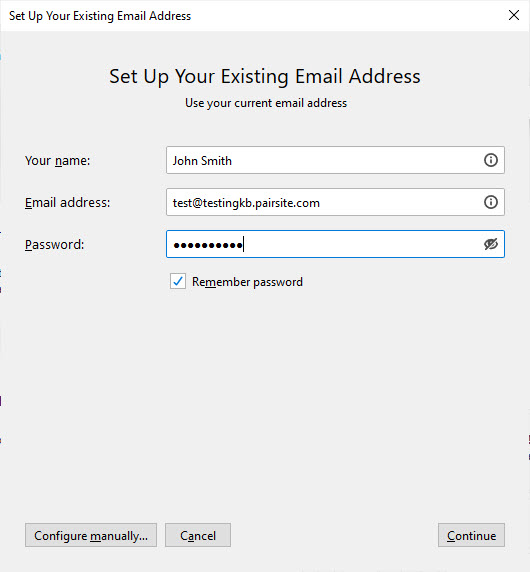Click the "Password:" label
The width and height of the screenshot is (530, 572).
54,244
